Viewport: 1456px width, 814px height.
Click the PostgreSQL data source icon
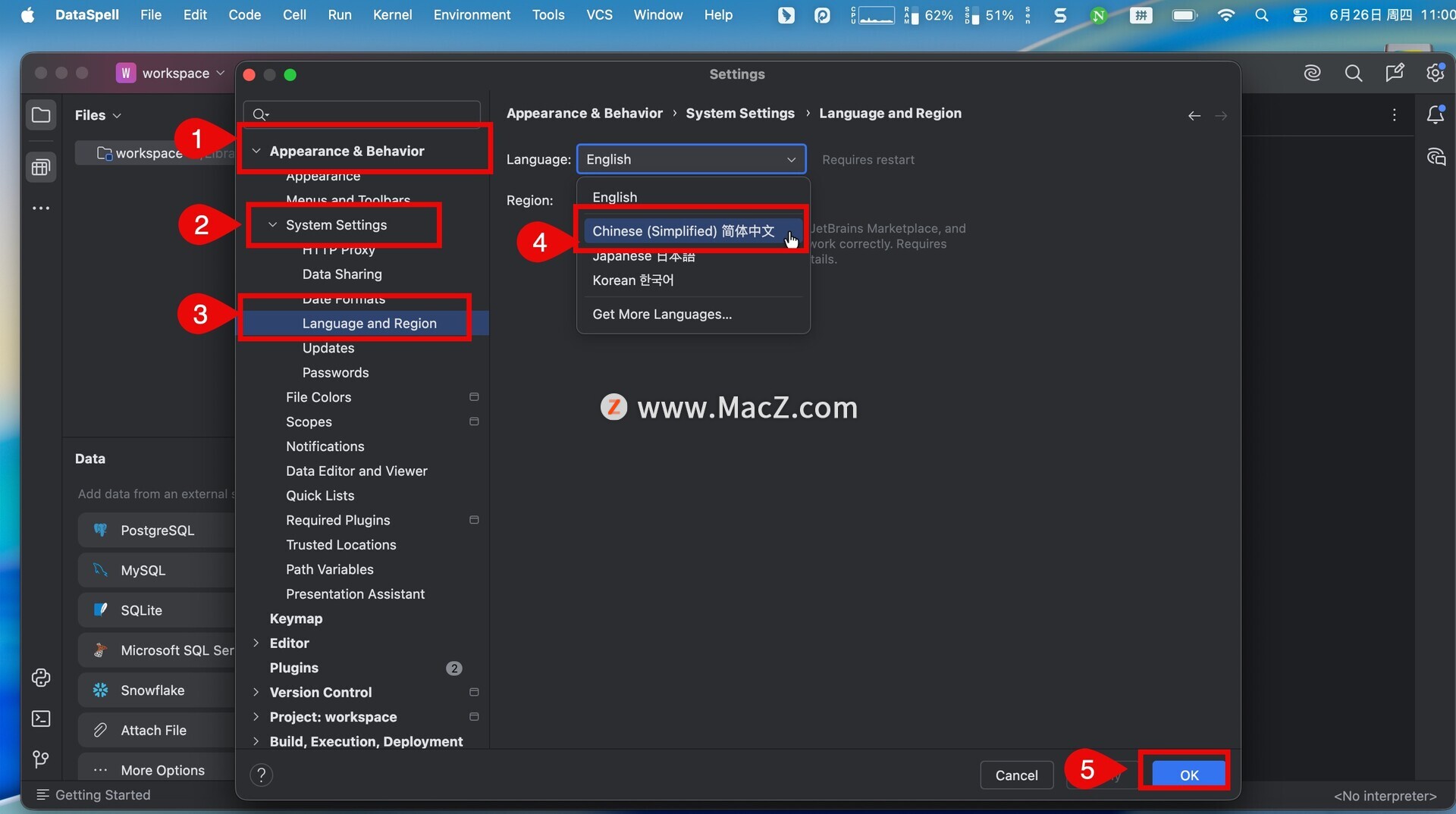(100, 530)
